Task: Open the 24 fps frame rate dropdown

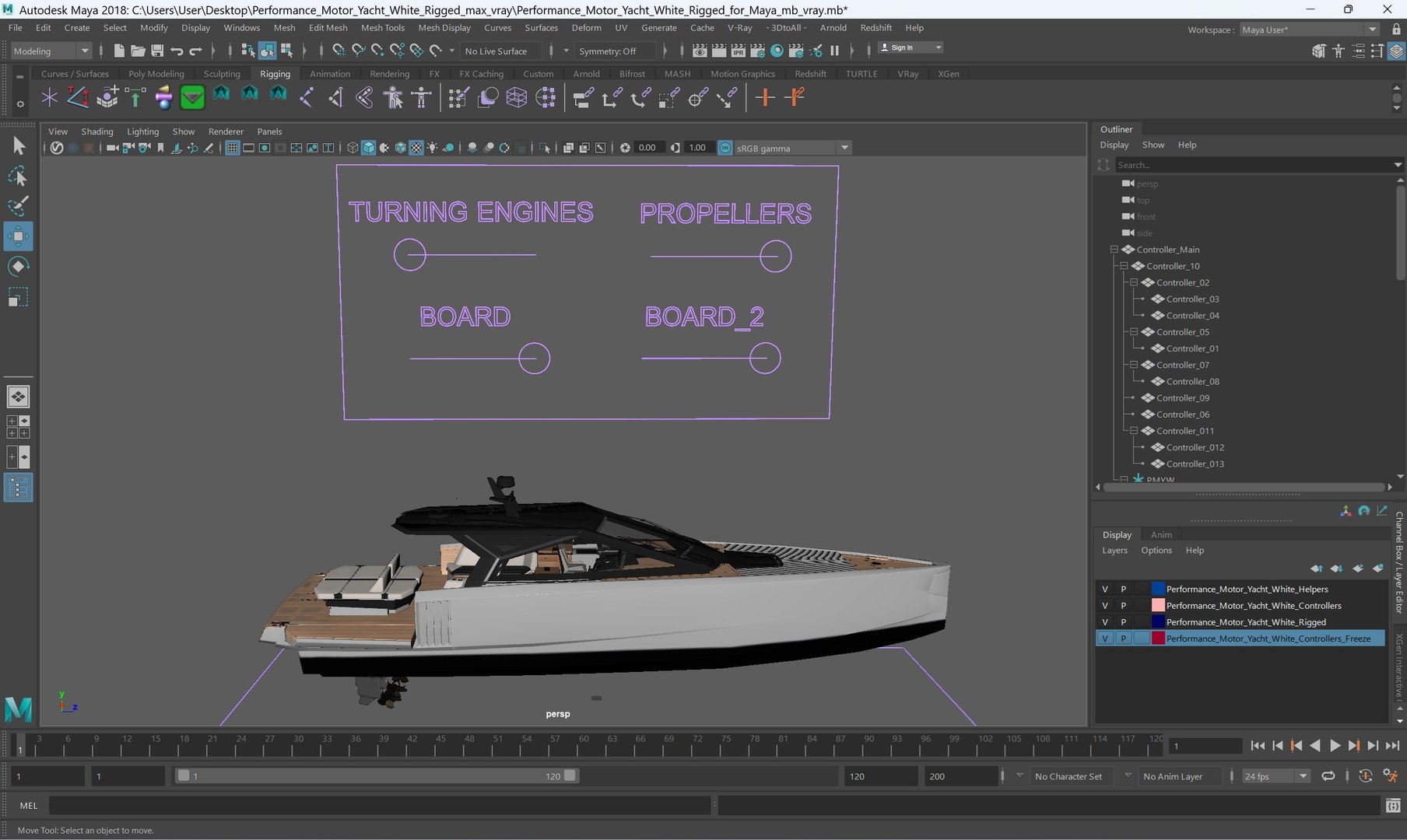Action: pyautogui.click(x=1275, y=776)
